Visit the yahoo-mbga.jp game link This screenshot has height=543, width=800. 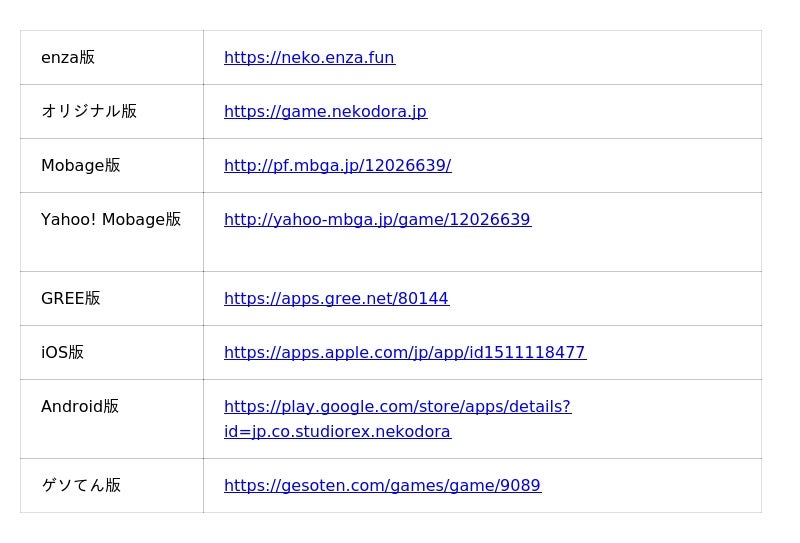[377, 220]
